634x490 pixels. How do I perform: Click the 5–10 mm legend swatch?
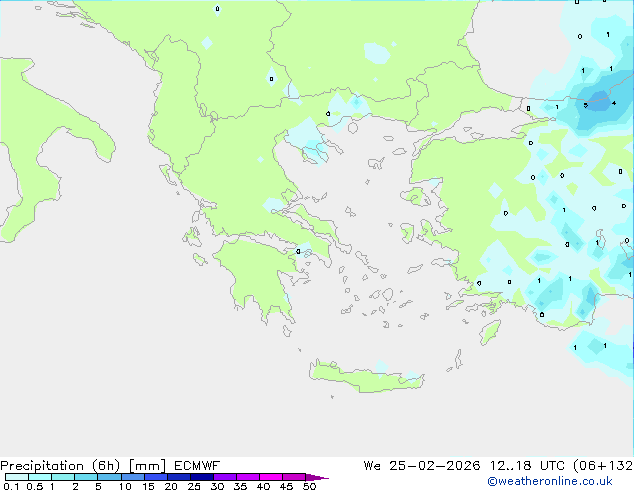click(x=109, y=477)
